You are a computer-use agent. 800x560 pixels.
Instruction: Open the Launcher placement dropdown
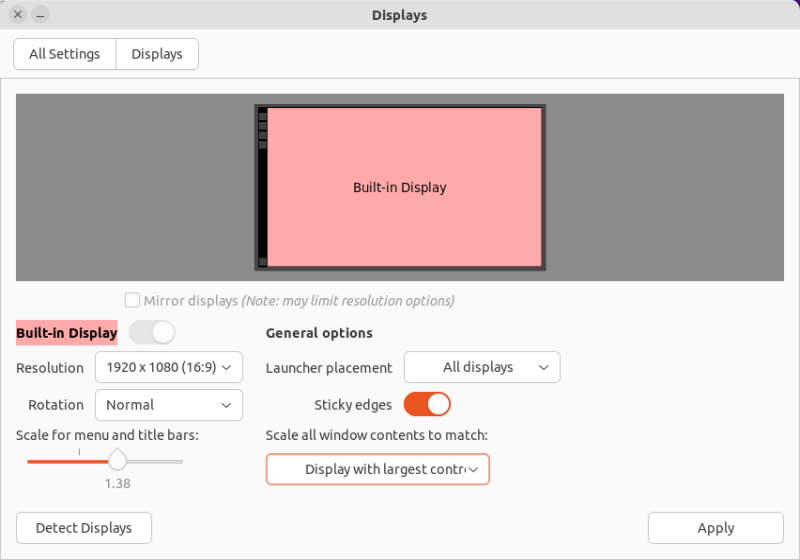[x=482, y=367]
